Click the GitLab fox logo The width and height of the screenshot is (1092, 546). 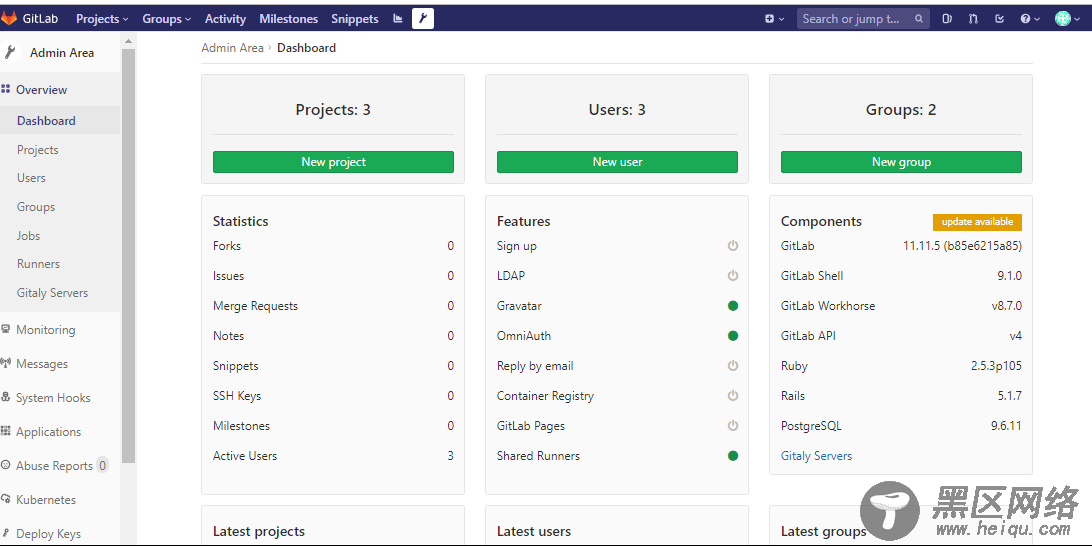pos(8,19)
